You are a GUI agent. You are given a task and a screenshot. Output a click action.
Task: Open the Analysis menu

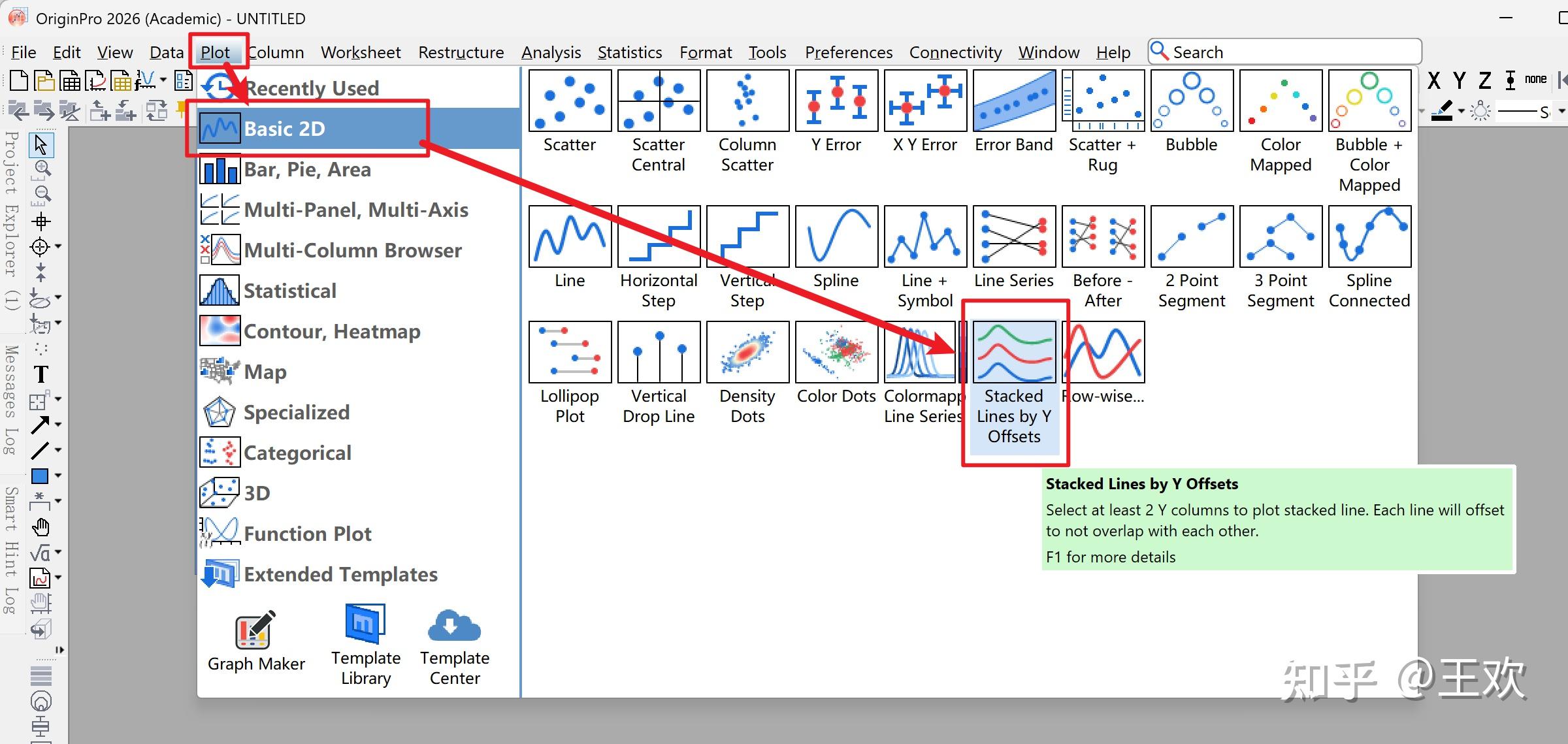tap(551, 52)
